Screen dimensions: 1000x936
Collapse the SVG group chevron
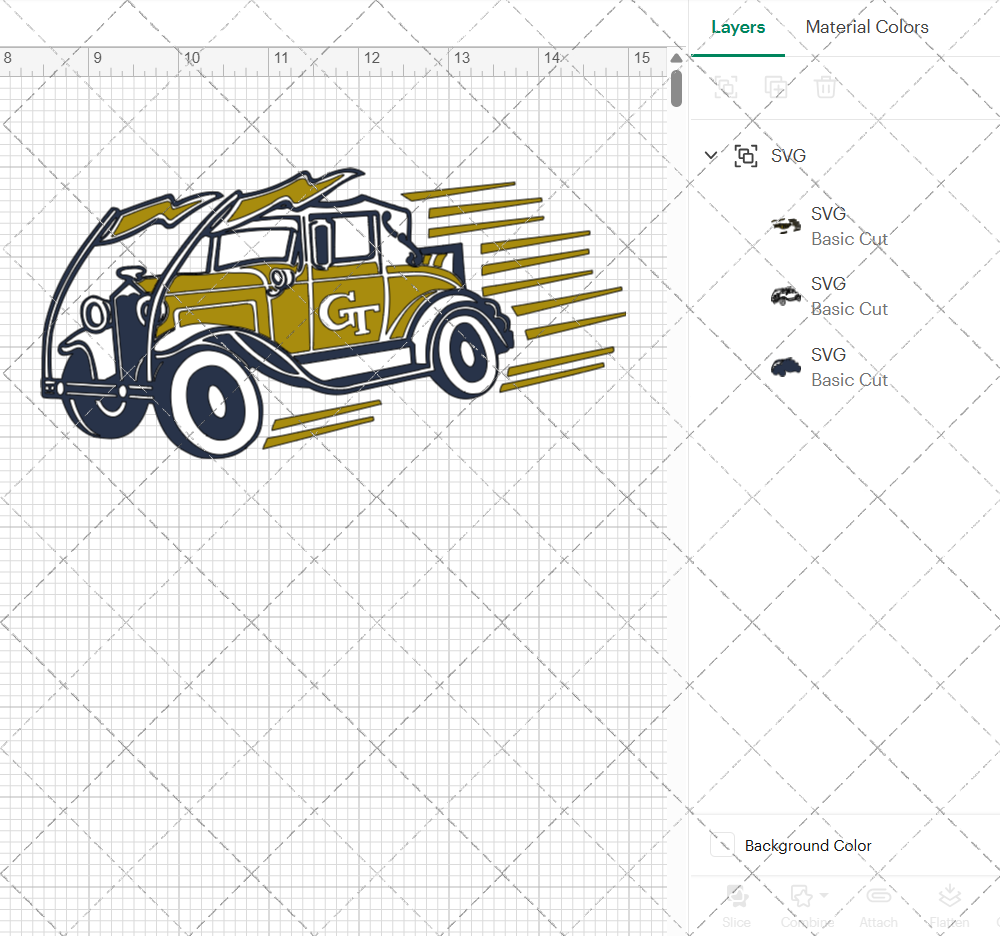click(x=710, y=155)
